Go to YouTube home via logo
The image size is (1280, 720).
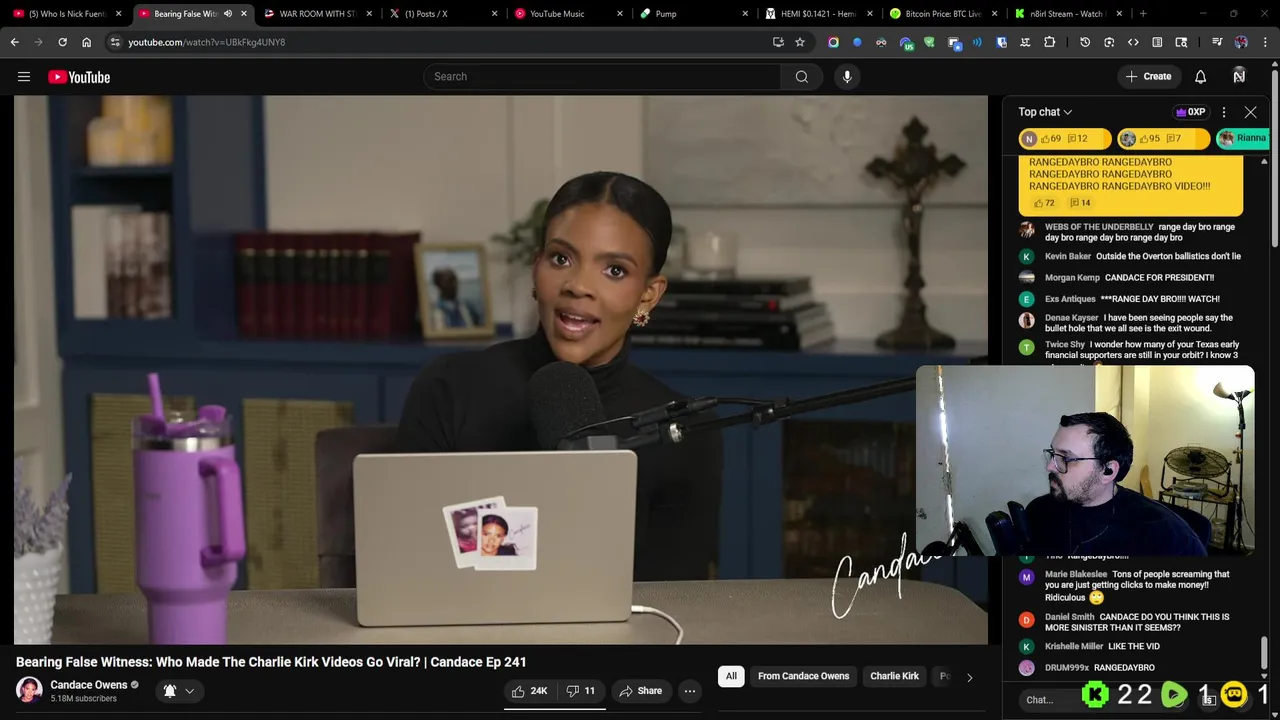[79, 77]
